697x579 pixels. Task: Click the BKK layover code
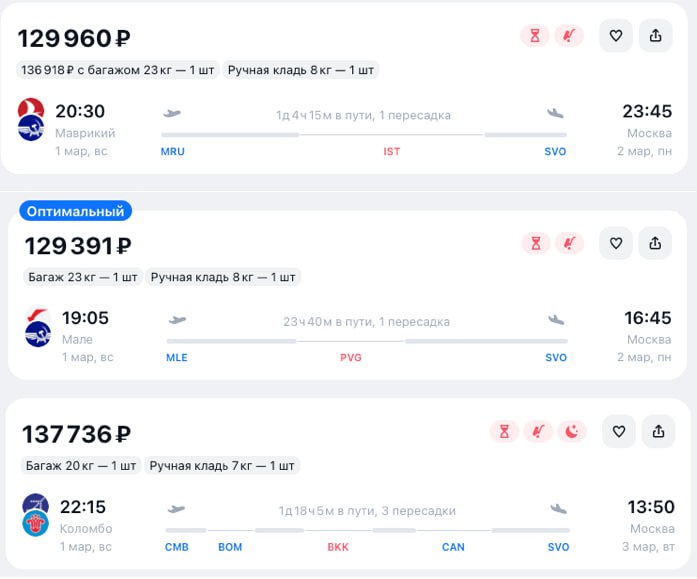pos(338,547)
